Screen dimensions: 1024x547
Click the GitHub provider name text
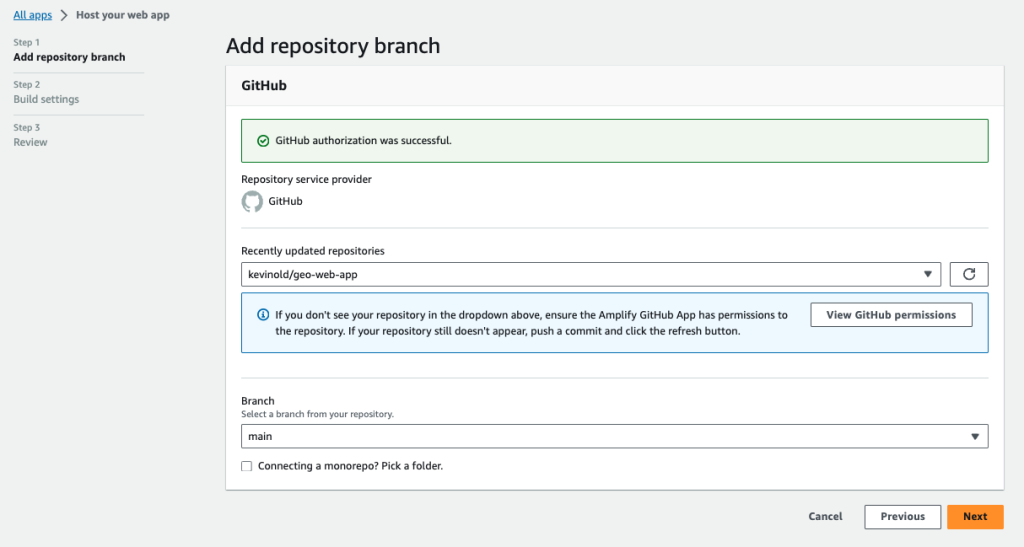[x=285, y=201]
